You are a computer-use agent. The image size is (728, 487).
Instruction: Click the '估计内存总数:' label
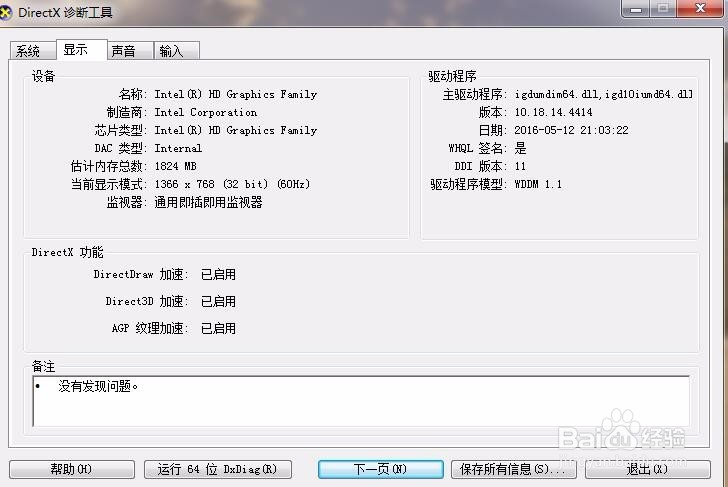coord(109,166)
